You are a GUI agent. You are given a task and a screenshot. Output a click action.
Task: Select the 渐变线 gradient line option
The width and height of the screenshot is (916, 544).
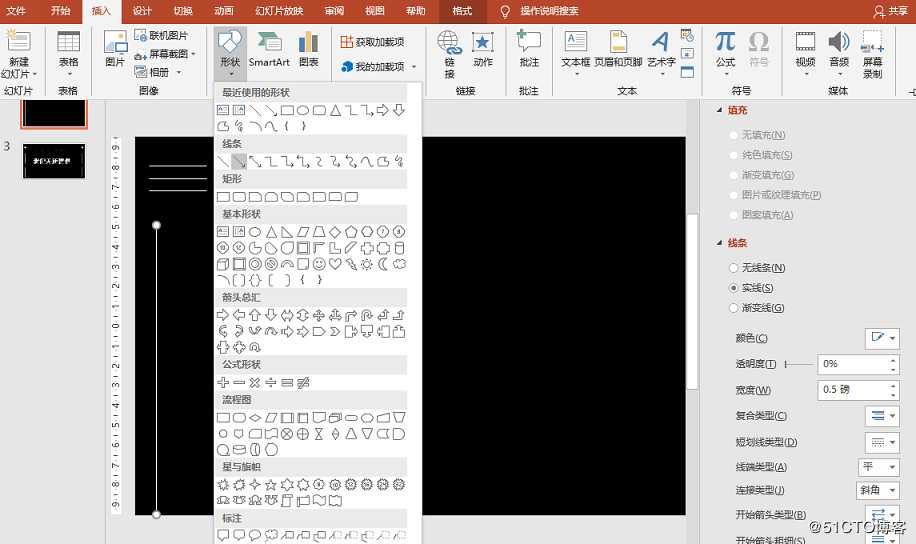tap(734, 308)
